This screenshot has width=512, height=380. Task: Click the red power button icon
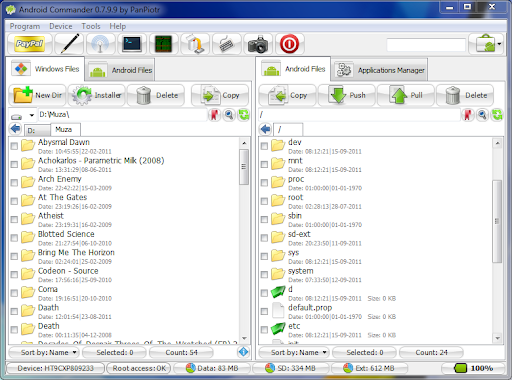point(289,44)
